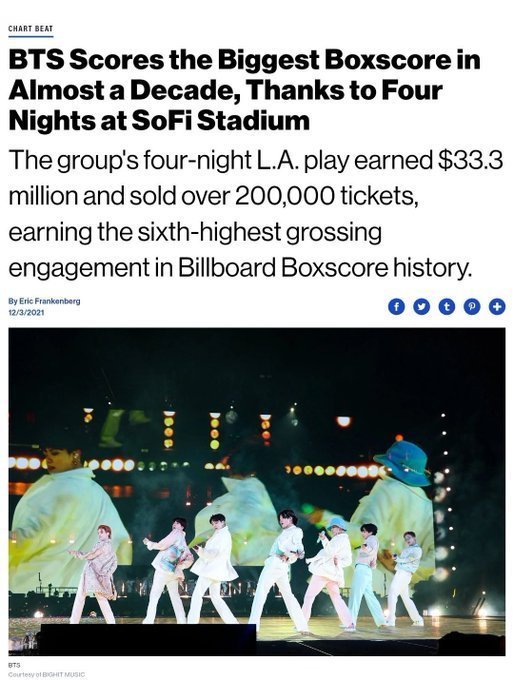The image size is (514, 680).
Task: Share the article on Twitter
Action: [x=421, y=307]
